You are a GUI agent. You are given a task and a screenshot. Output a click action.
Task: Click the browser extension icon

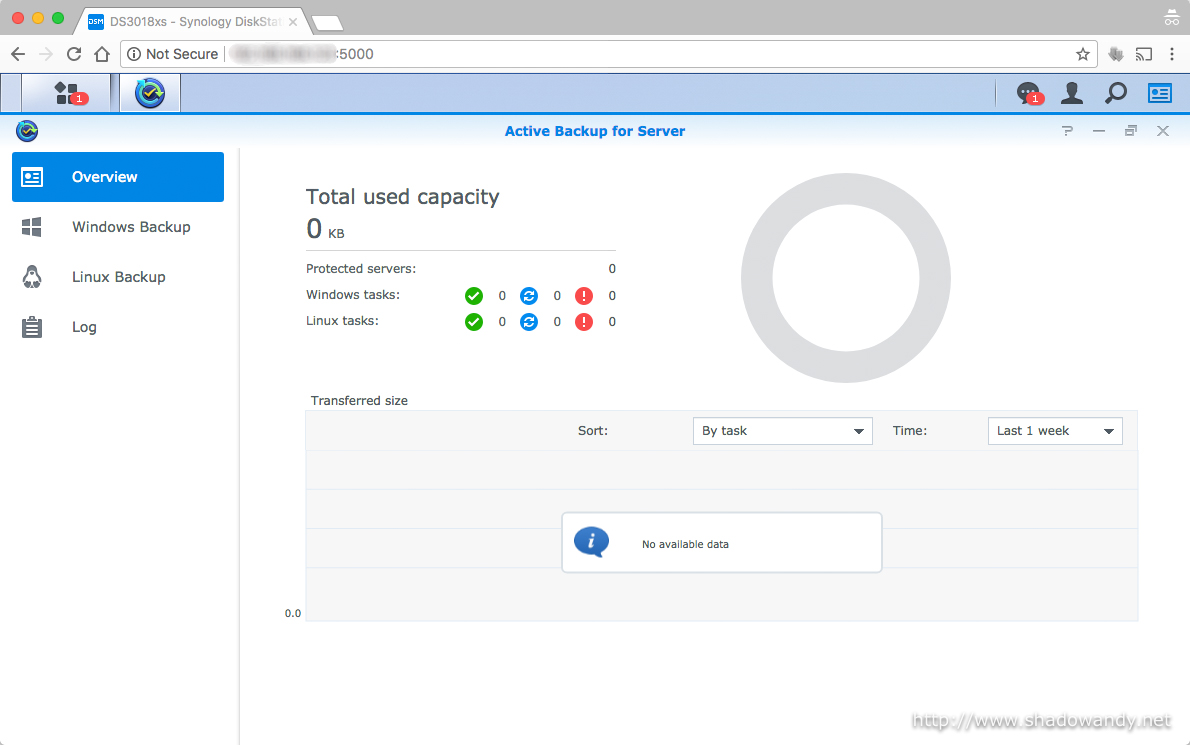pyautogui.click(x=1116, y=54)
